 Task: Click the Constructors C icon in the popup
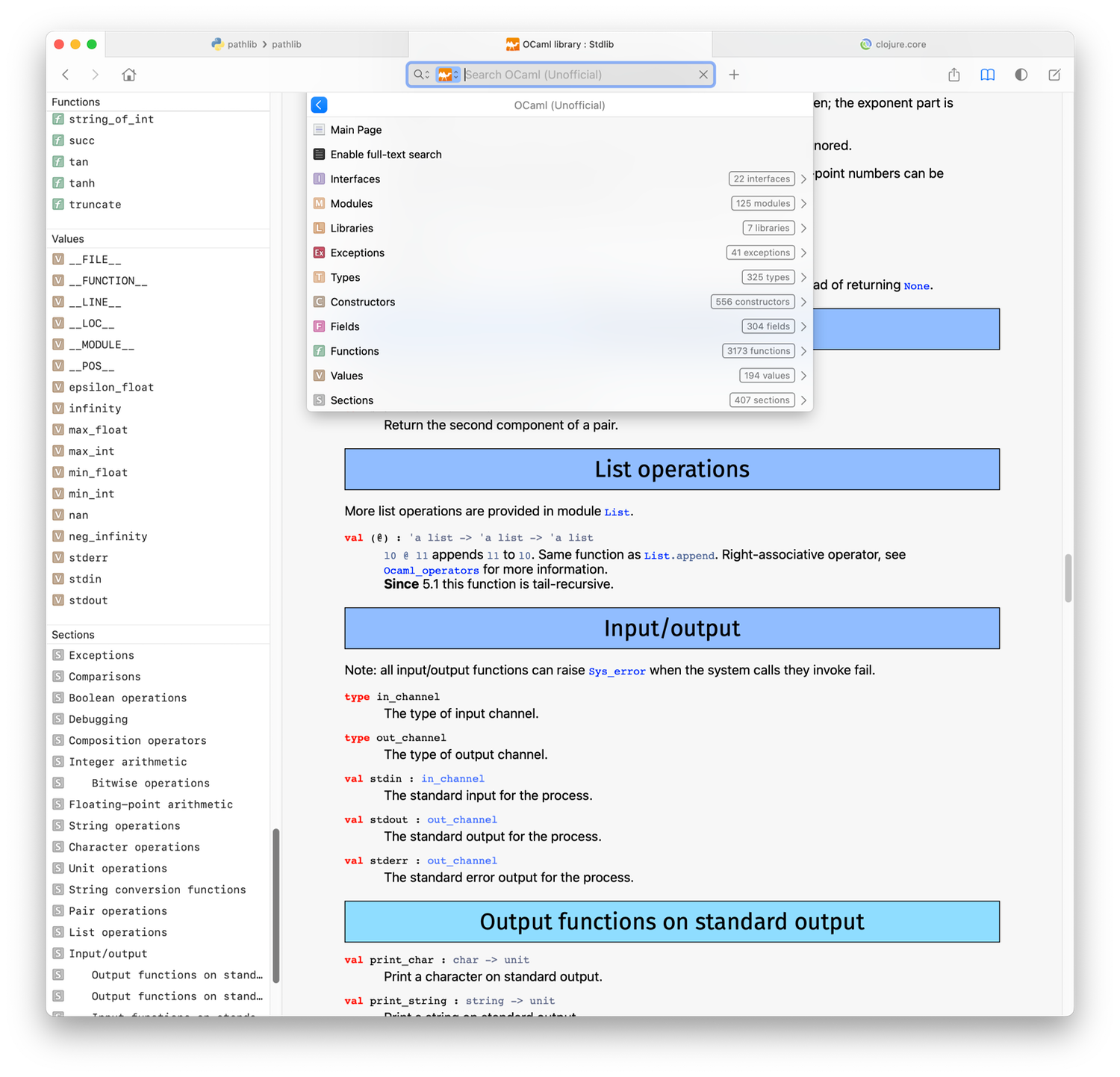[319, 302]
